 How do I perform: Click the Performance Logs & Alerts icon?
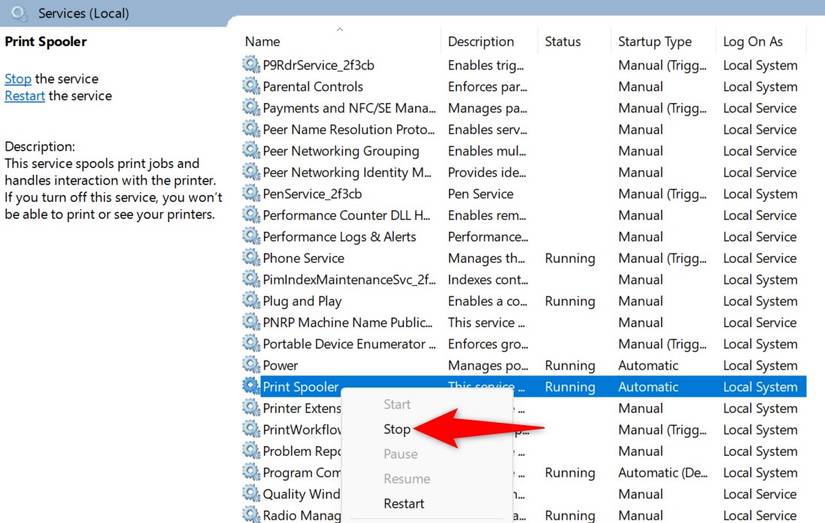(250, 237)
